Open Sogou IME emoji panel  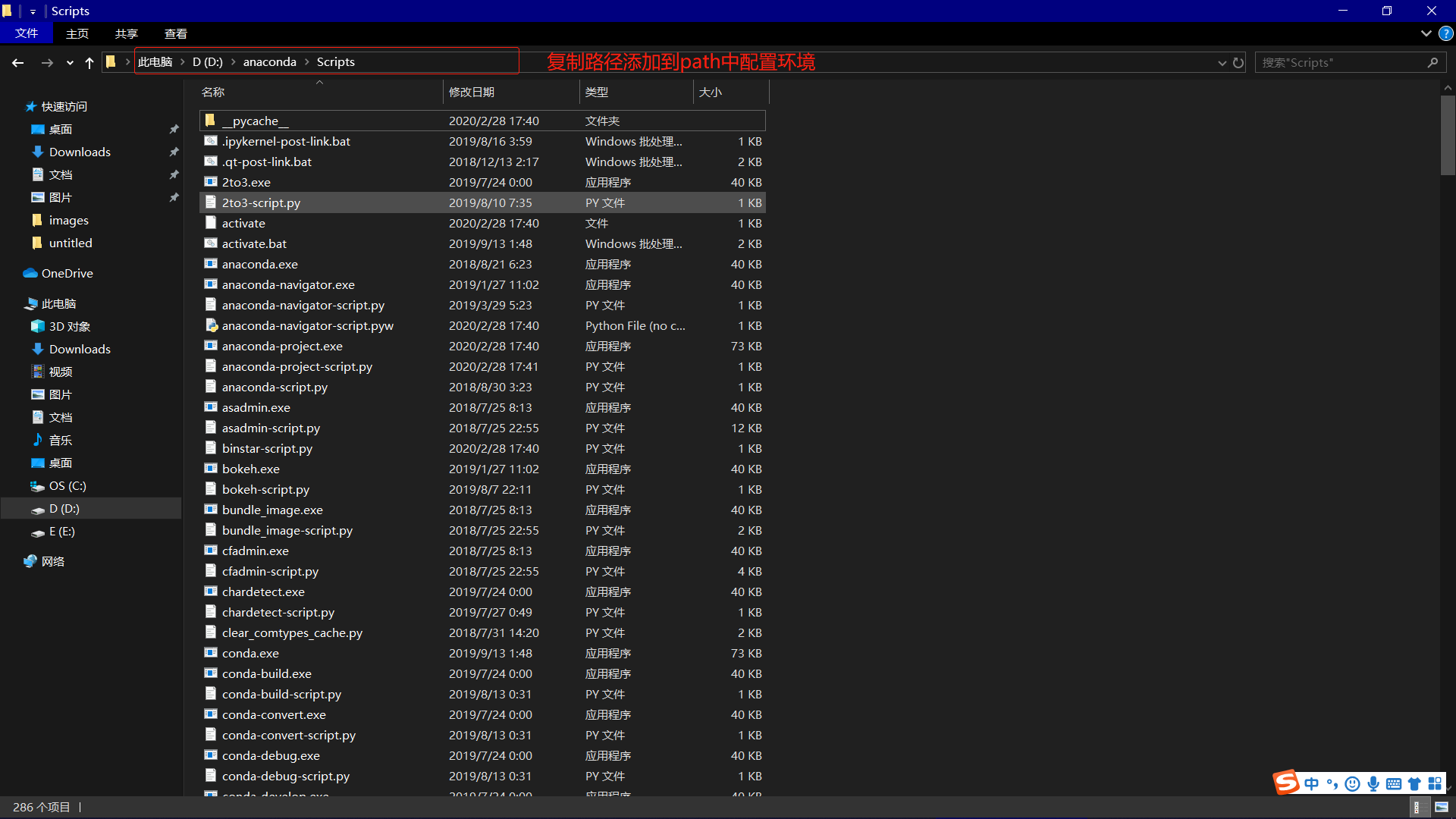(1352, 783)
